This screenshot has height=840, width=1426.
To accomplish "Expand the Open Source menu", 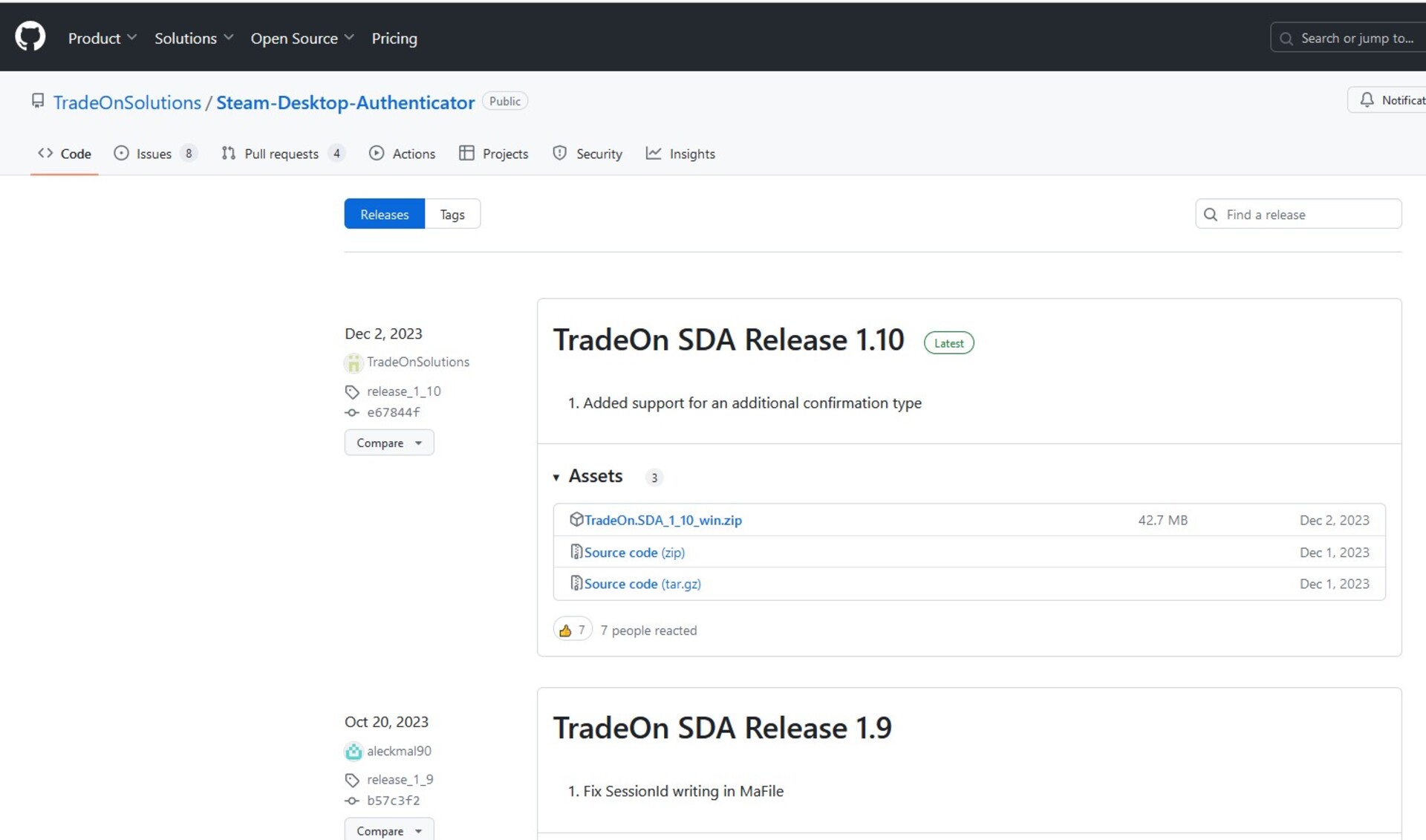I will (x=302, y=38).
